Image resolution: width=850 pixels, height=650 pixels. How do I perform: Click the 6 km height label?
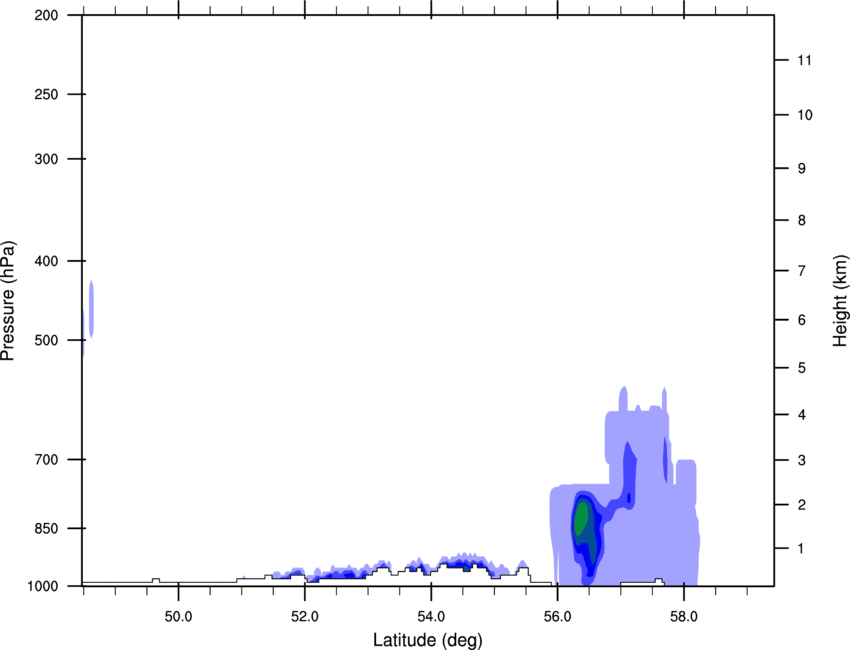[802, 320]
